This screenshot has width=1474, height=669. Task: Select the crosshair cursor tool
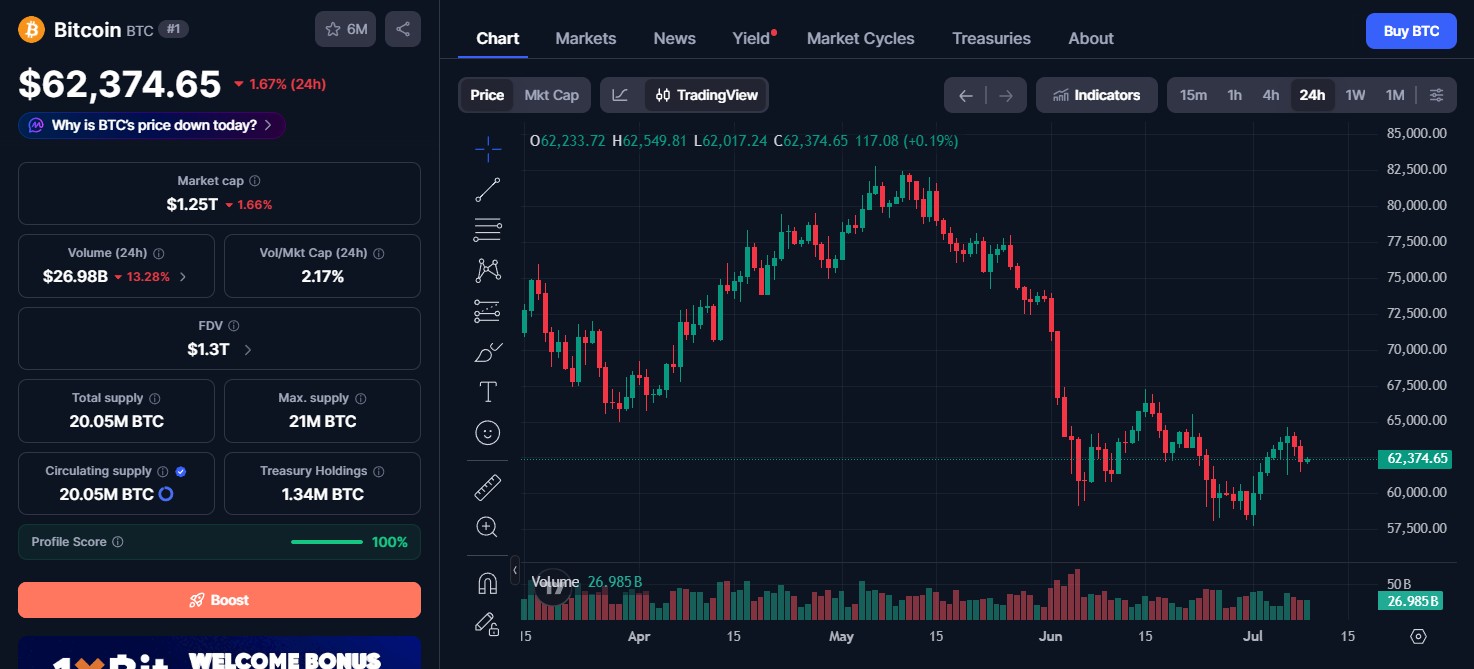coord(488,150)
